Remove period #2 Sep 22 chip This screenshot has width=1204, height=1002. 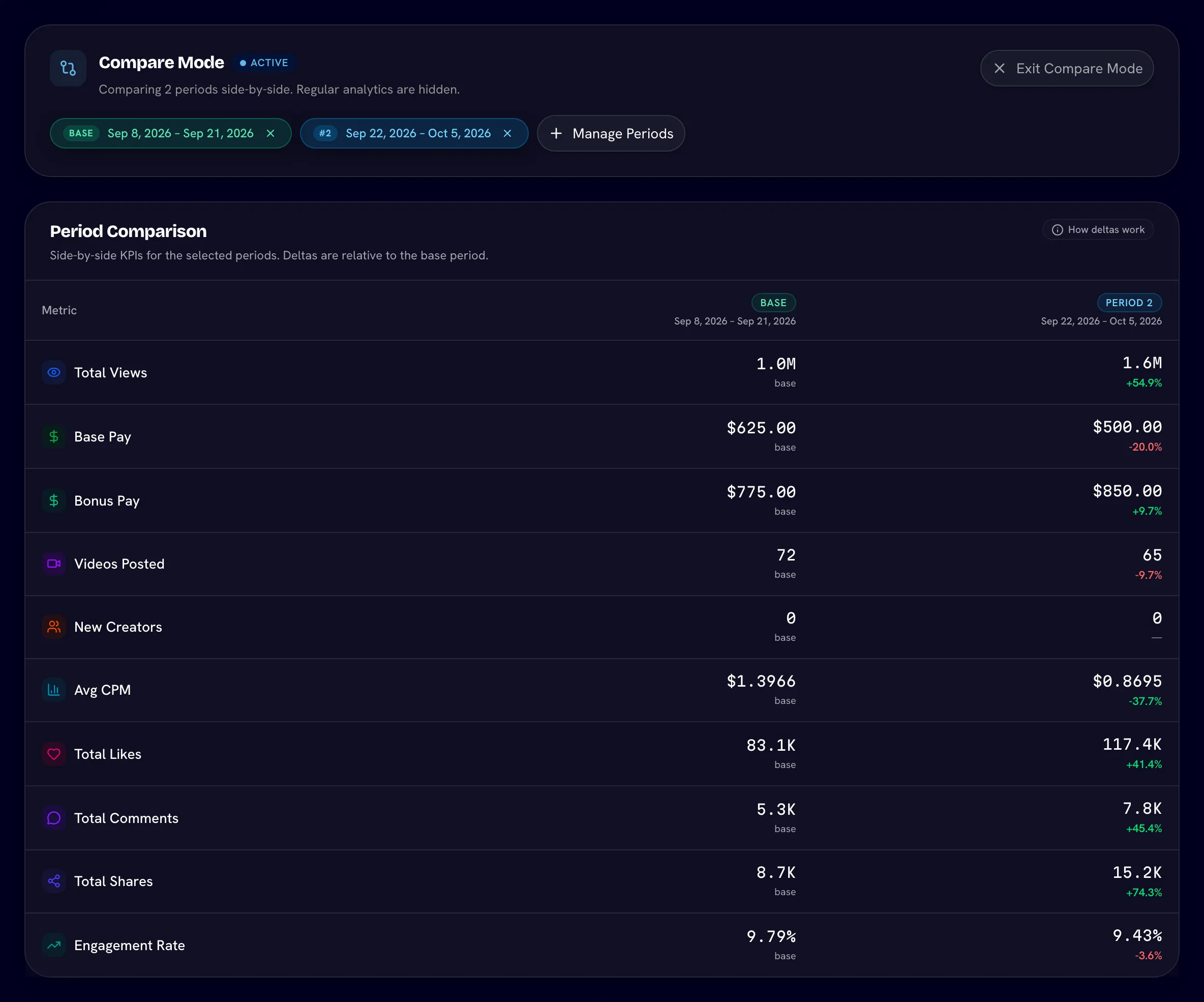(x=507, y=133)
